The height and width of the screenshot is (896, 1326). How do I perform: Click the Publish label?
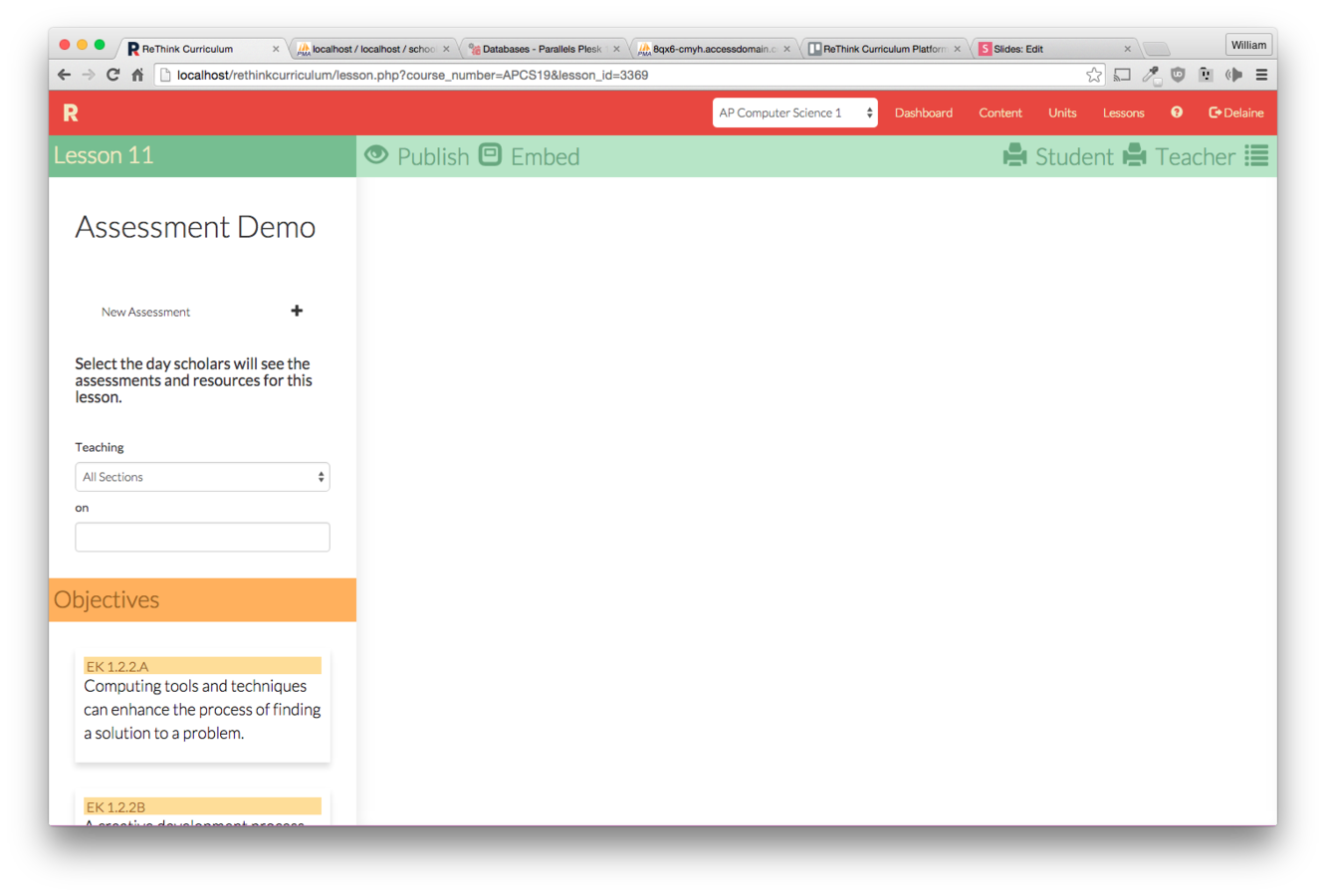[x=433, y=156]
